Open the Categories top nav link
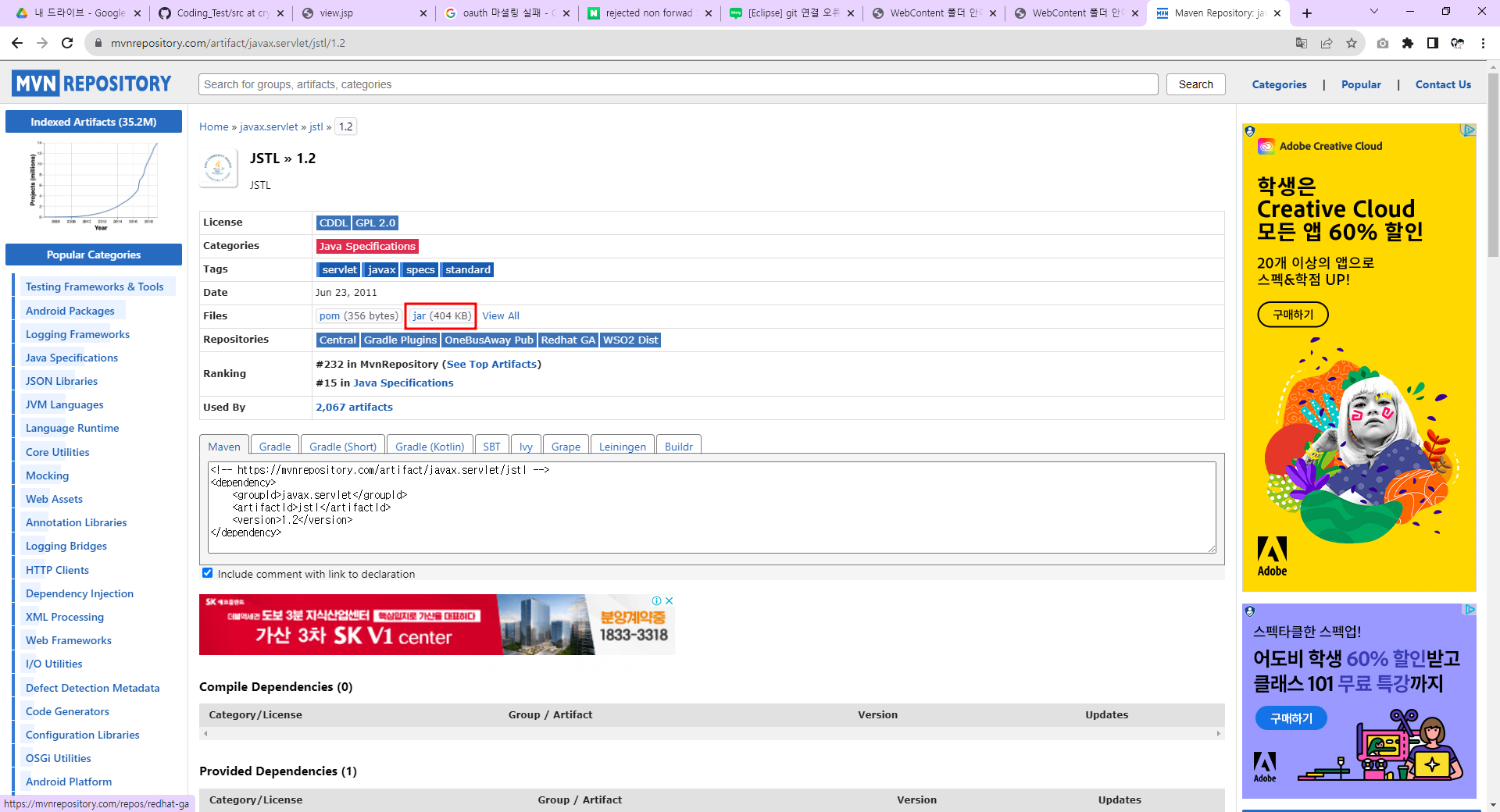This screenshot has width=1500, height=812. click(x=1279, y=84)
